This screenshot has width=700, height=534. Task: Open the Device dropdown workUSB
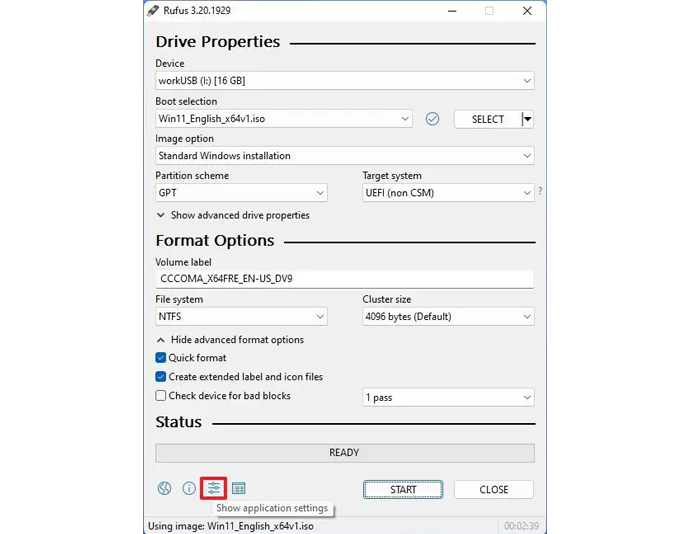345,81
